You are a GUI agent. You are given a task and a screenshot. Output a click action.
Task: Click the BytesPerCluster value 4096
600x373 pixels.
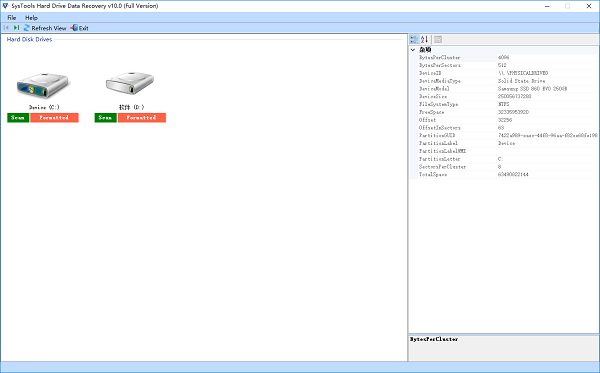[x=504, y=57]
